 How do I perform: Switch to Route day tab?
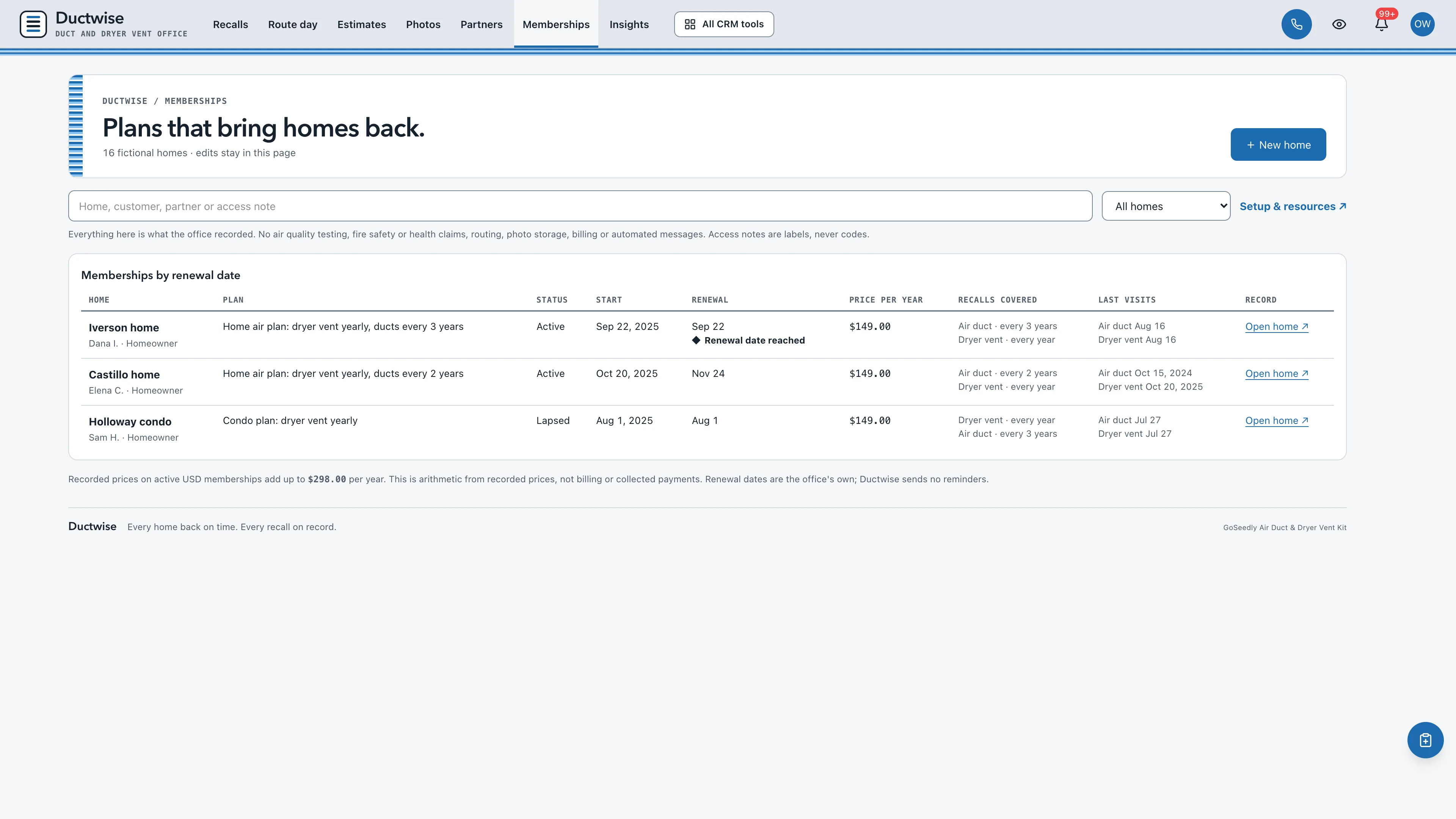click(x=293, y=24)
